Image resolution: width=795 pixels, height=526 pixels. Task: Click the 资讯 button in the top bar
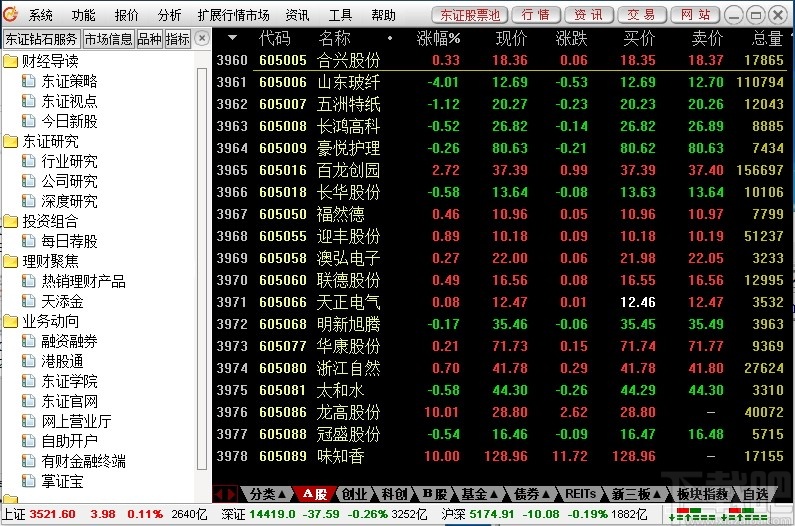[x=588, y=15]
